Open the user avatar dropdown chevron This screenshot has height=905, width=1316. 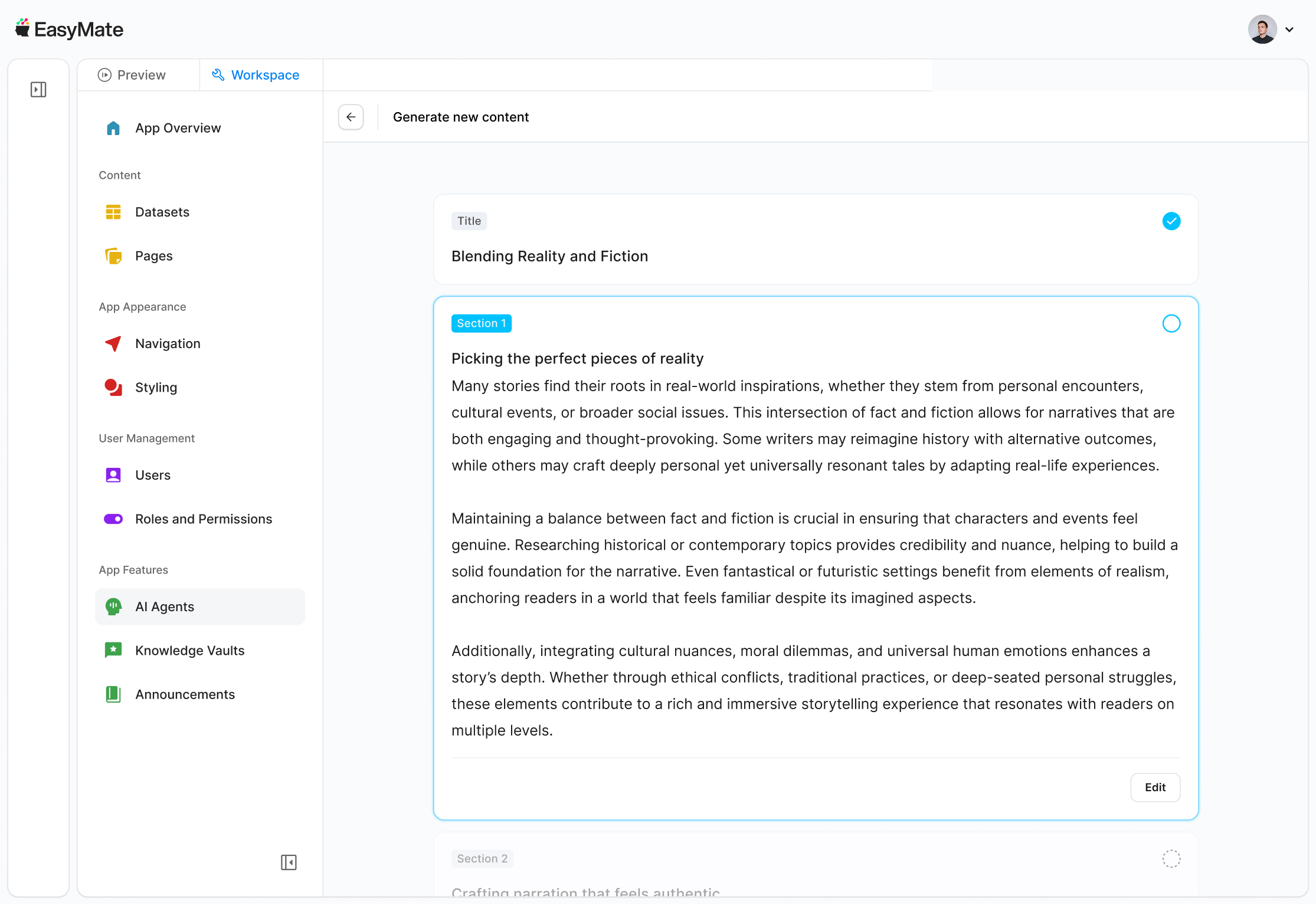(1289, 29)
